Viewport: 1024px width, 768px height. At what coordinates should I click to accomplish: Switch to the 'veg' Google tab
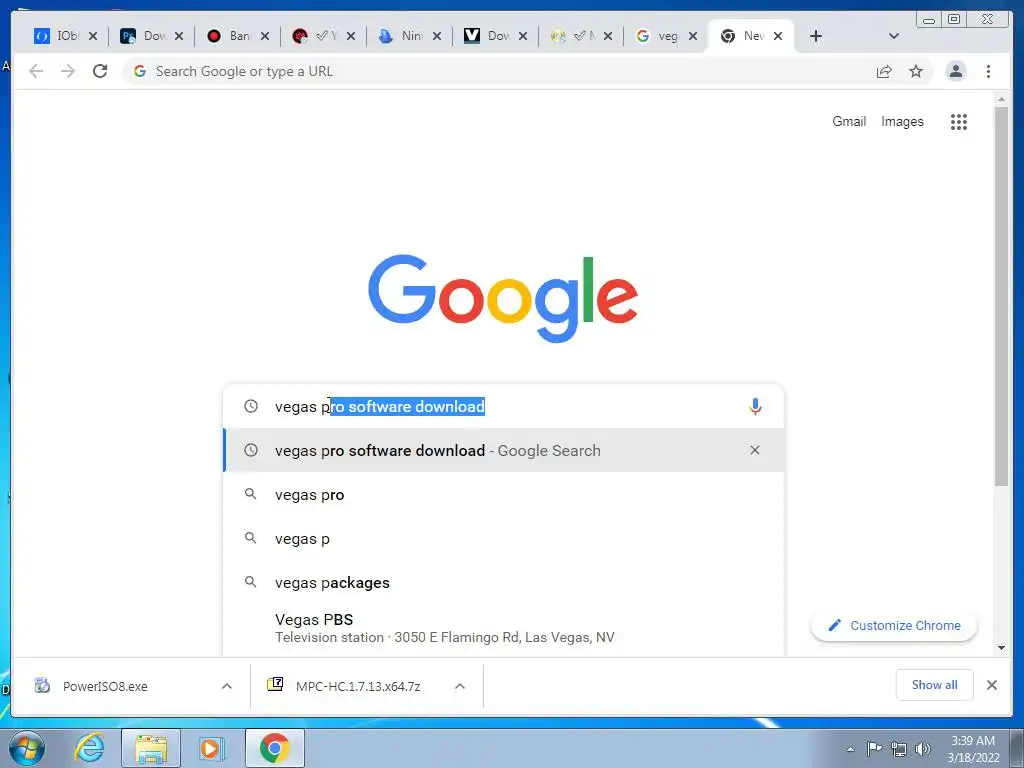coord(658,36)
